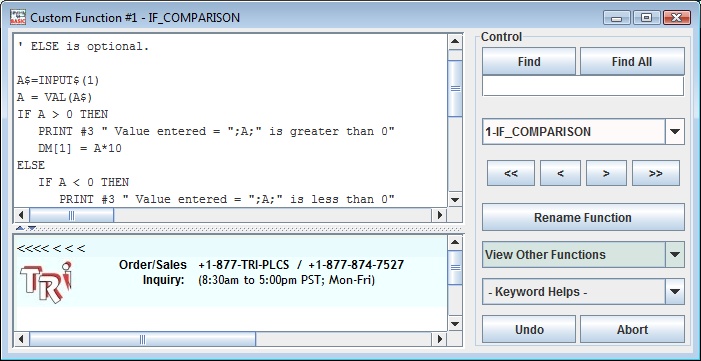Go to next function with > button
Image resolution: width=701 pixels, height=361 pixels.
606,173
